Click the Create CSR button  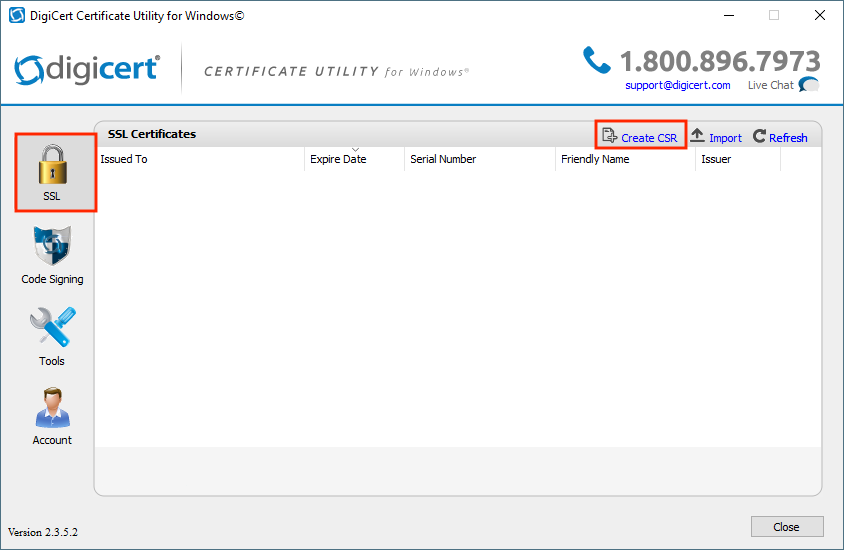coord(640,138)
